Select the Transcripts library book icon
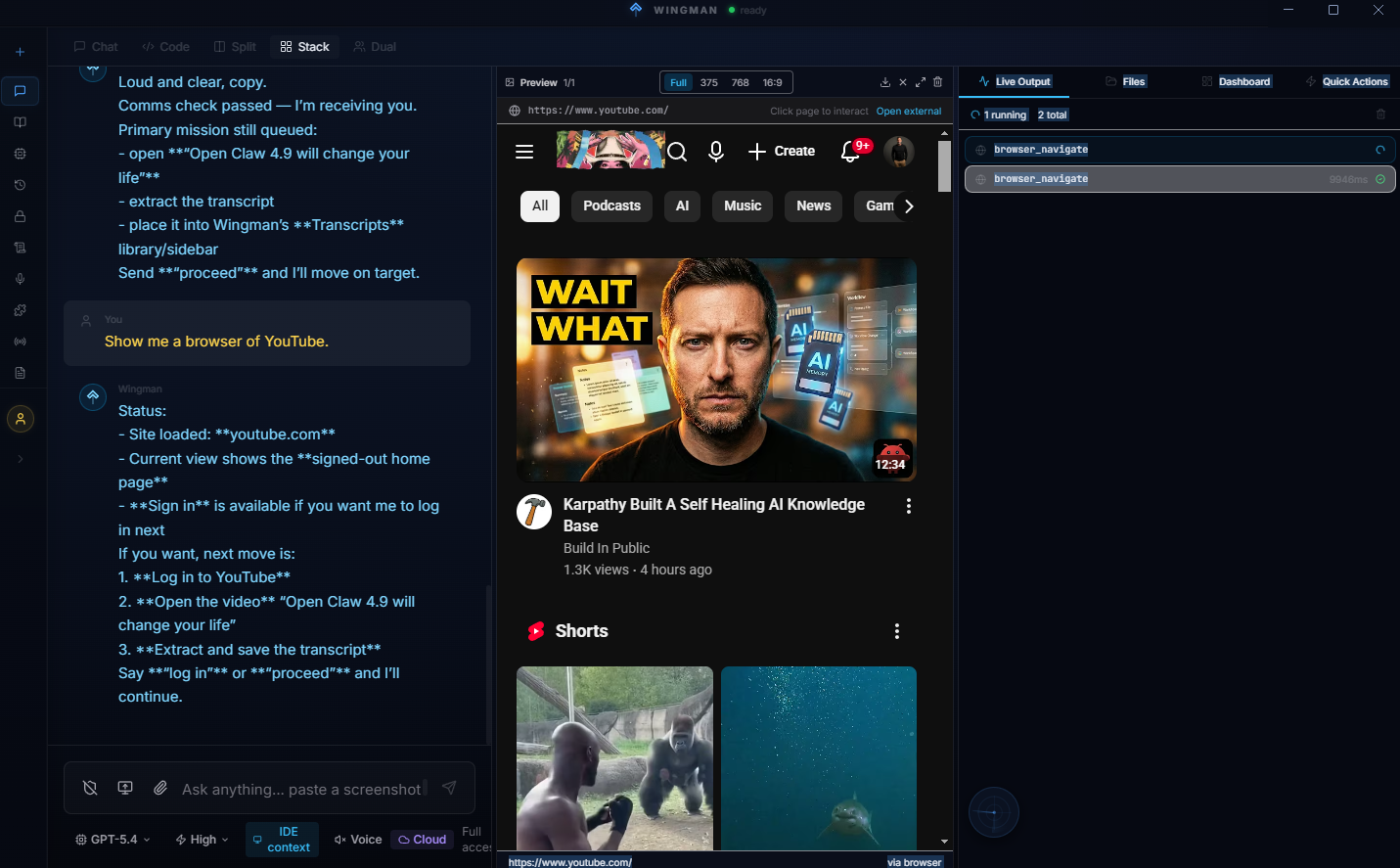This screenshot has width=1400, height=868. click(20, 122)
